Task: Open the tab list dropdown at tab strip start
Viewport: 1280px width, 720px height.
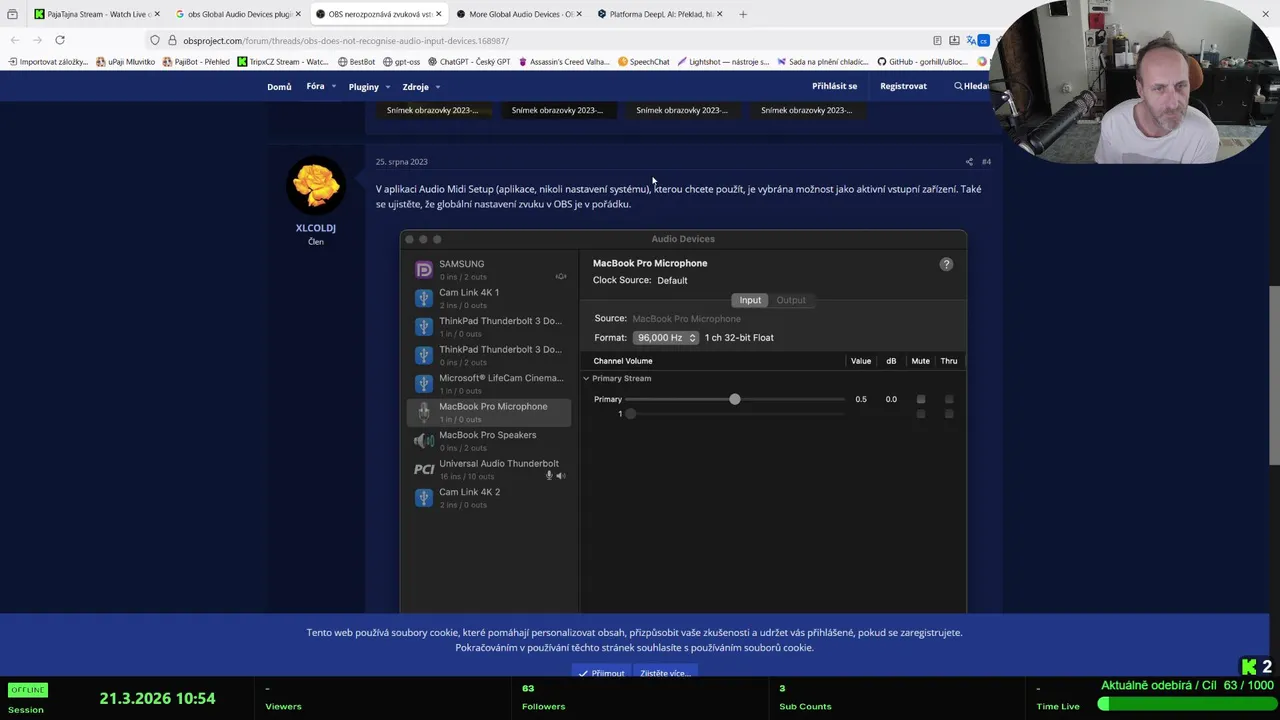Action: point(12,14)
